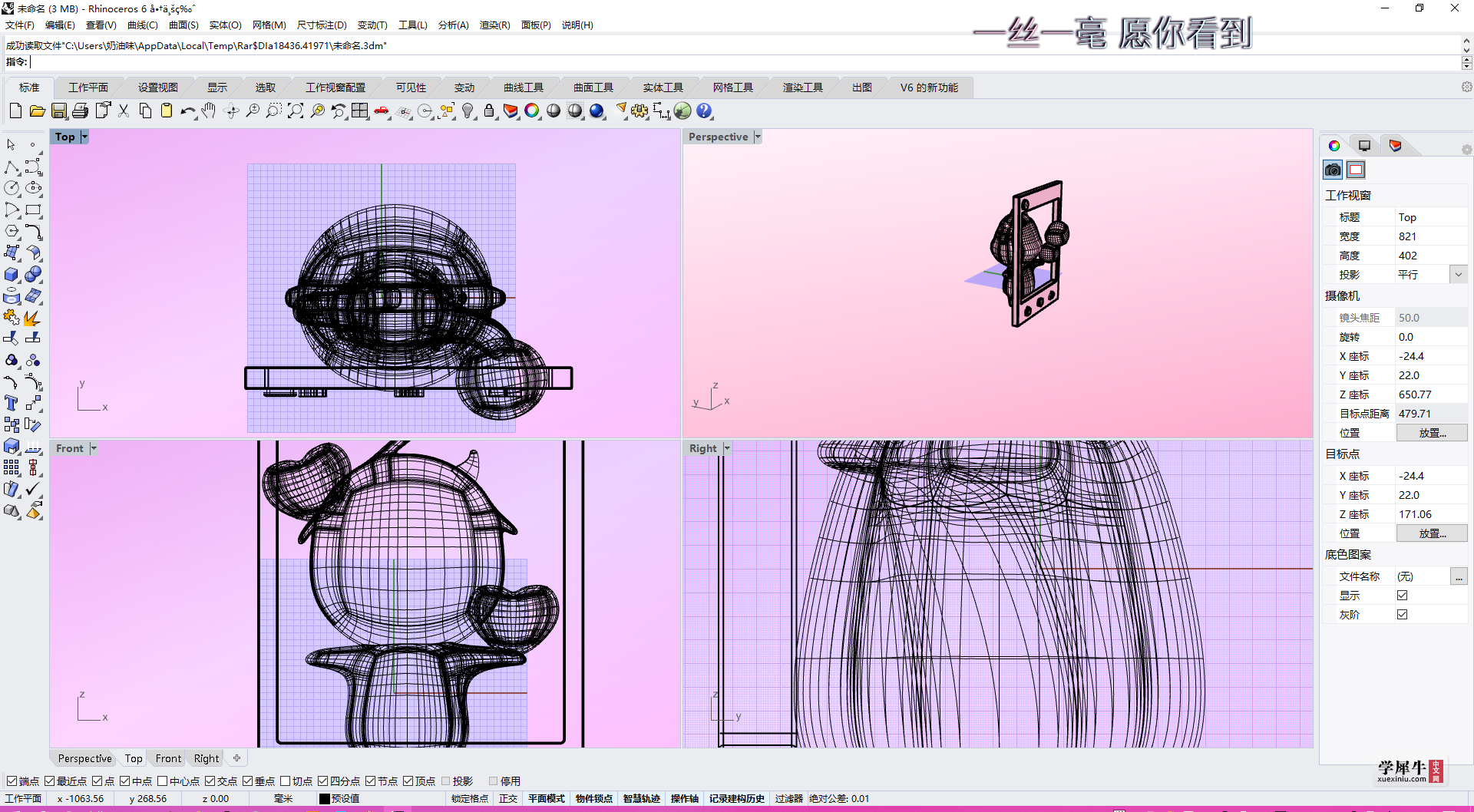1474x812 pixels.
Task: Open the Perspective viewport title dropdown arrow
Action: point(758,137)
